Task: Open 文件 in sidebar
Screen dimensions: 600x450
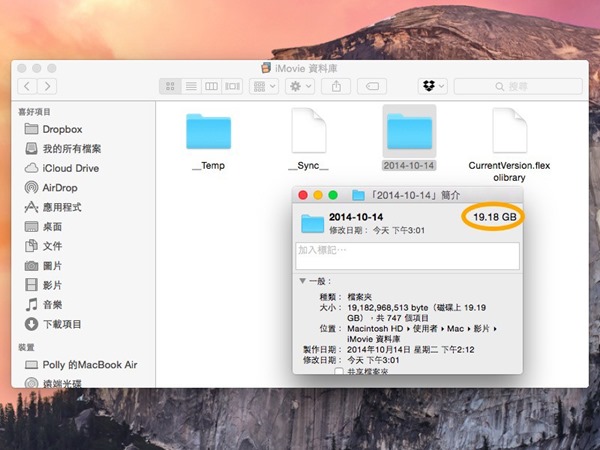Action: tap(44, 246)
